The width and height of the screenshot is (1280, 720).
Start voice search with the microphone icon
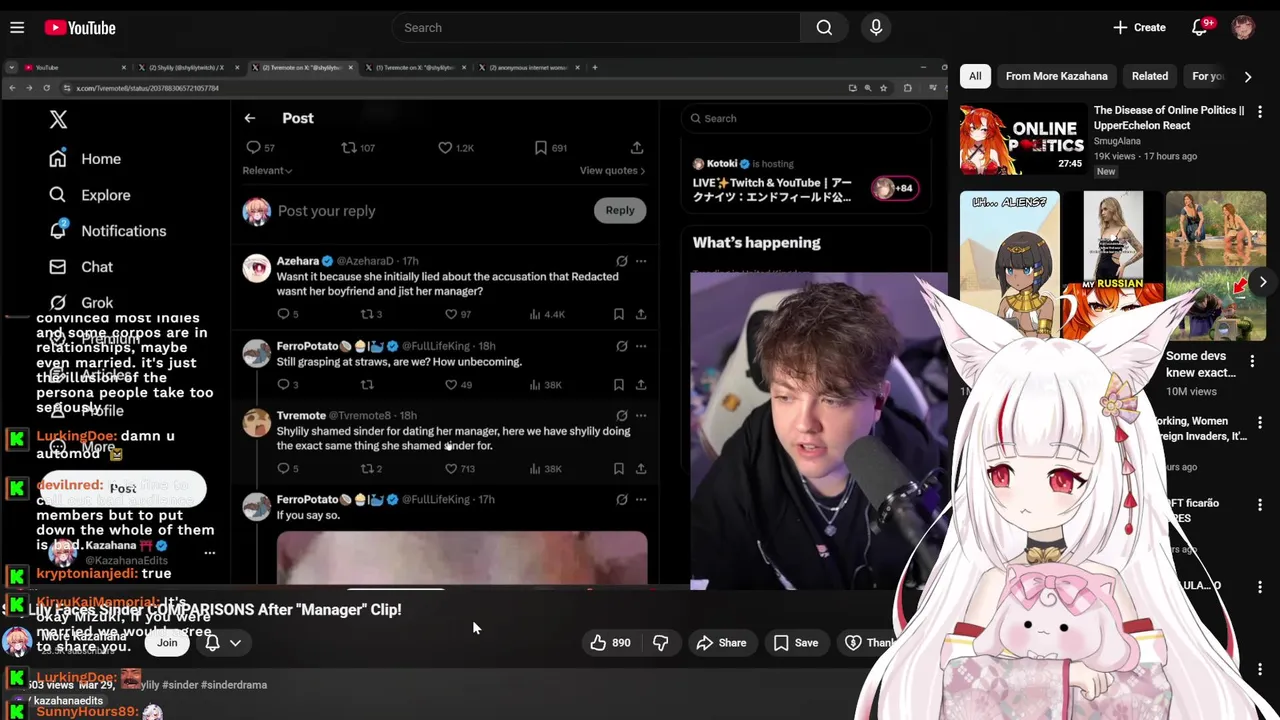pos(876,28)
